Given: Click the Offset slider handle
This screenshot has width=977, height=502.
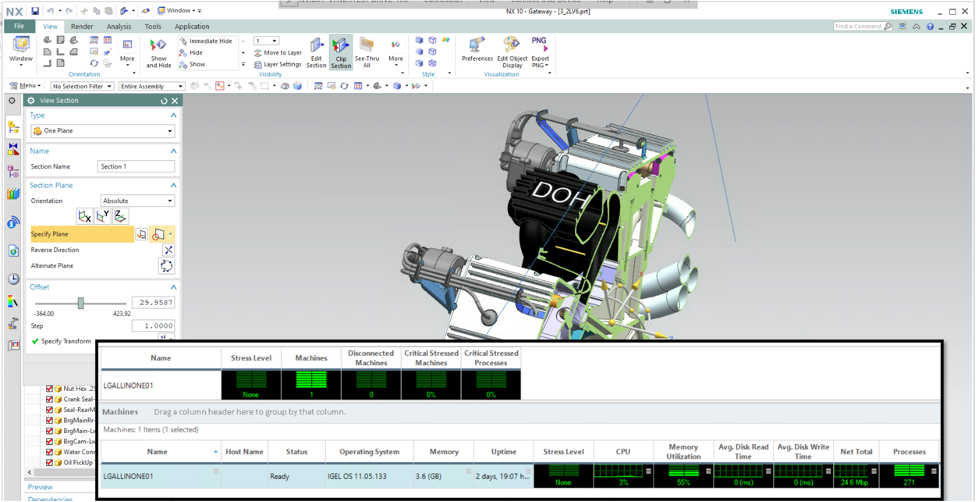Looking at the screenshot, I should [x=80, y=303].
